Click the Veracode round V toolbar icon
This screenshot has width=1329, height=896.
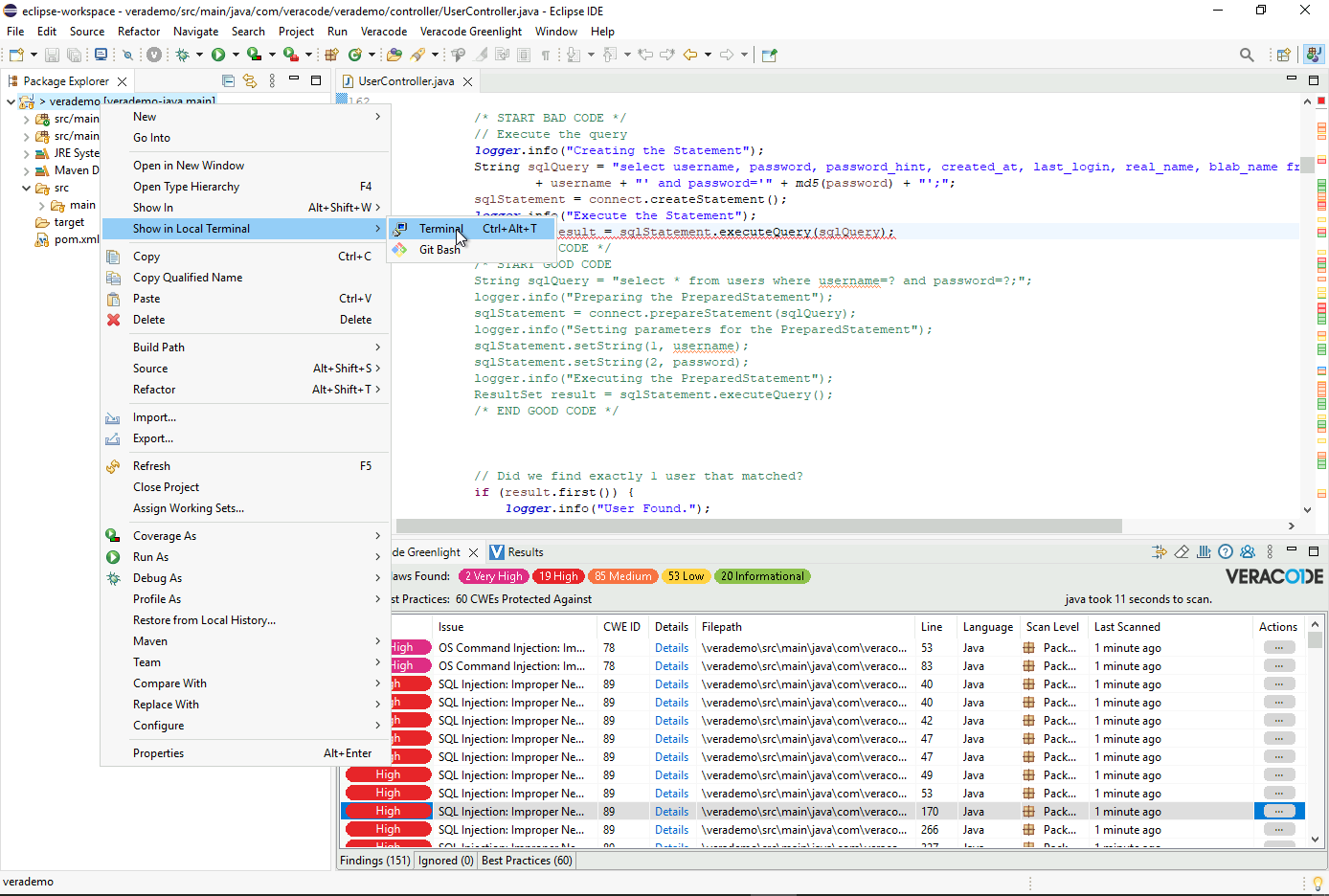click(154, 55)
